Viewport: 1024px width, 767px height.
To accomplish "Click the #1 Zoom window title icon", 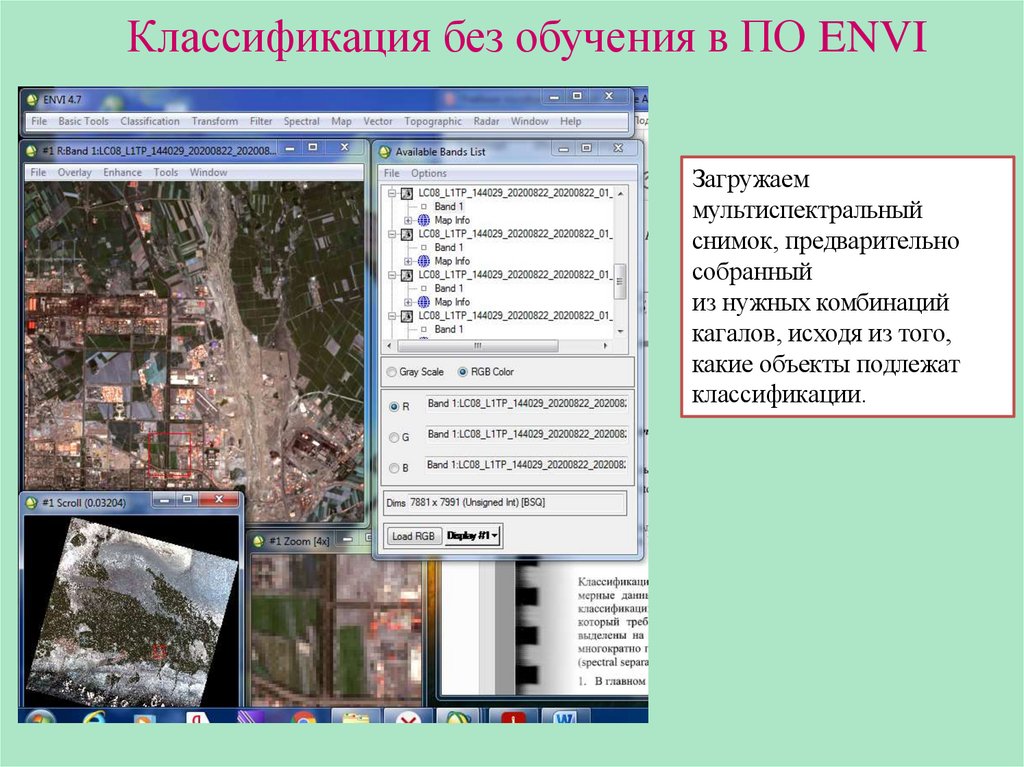I will coord(259,541).
